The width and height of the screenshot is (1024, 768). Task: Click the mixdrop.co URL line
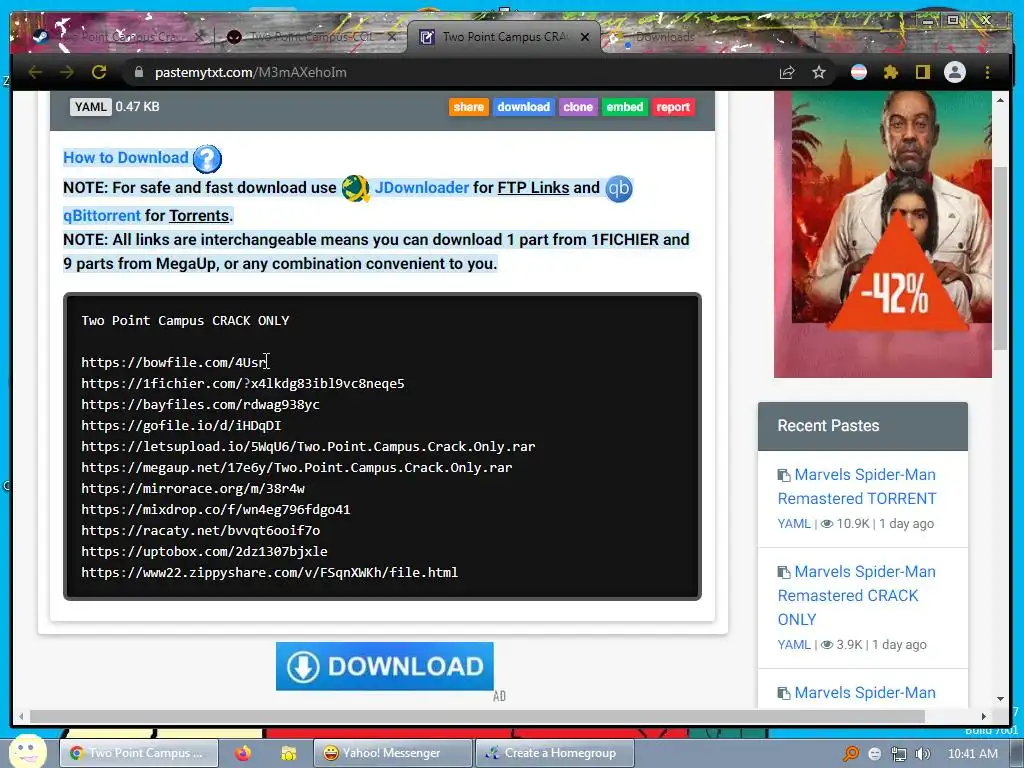tap(216, 509)
